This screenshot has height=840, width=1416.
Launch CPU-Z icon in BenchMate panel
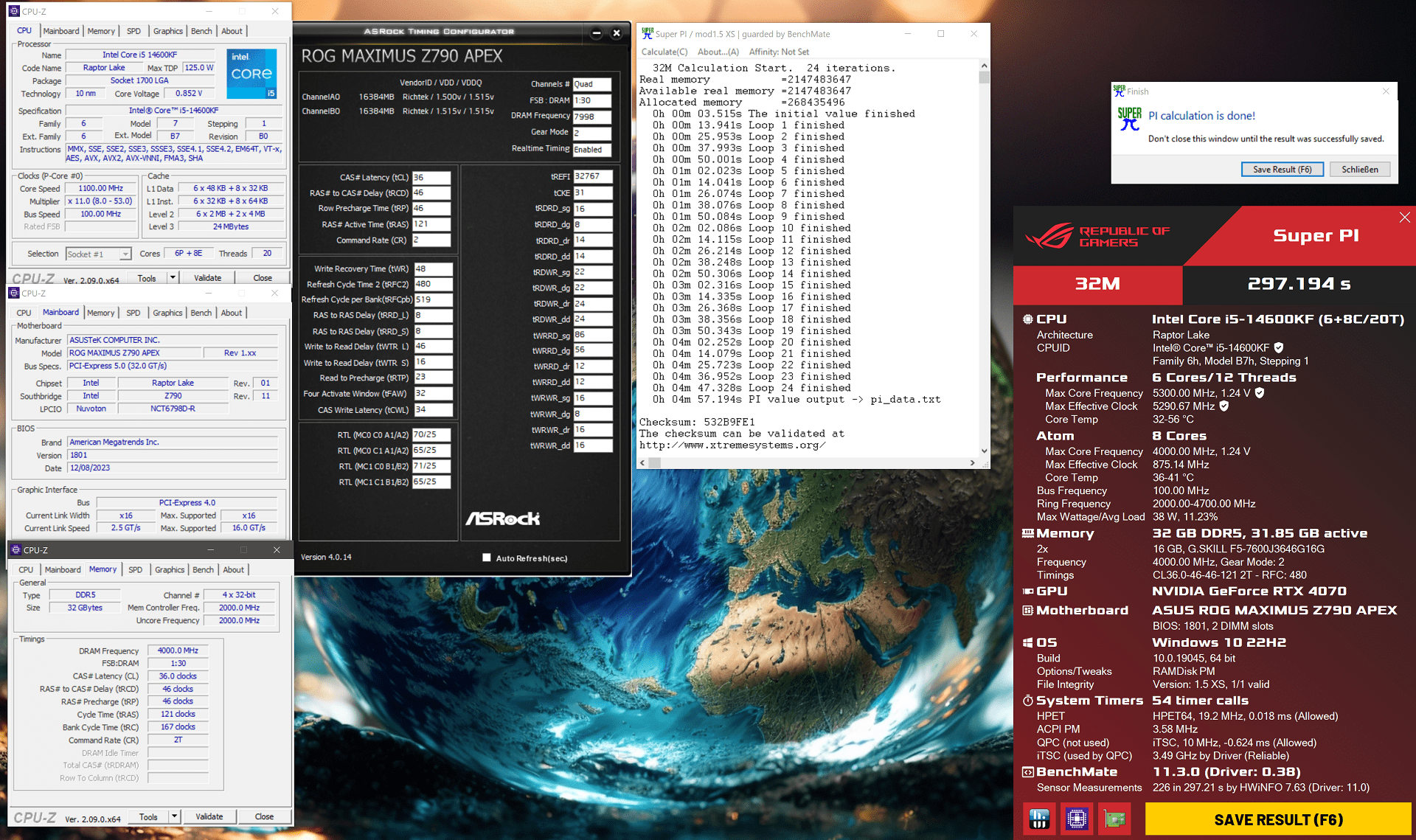click(1077, 819)
